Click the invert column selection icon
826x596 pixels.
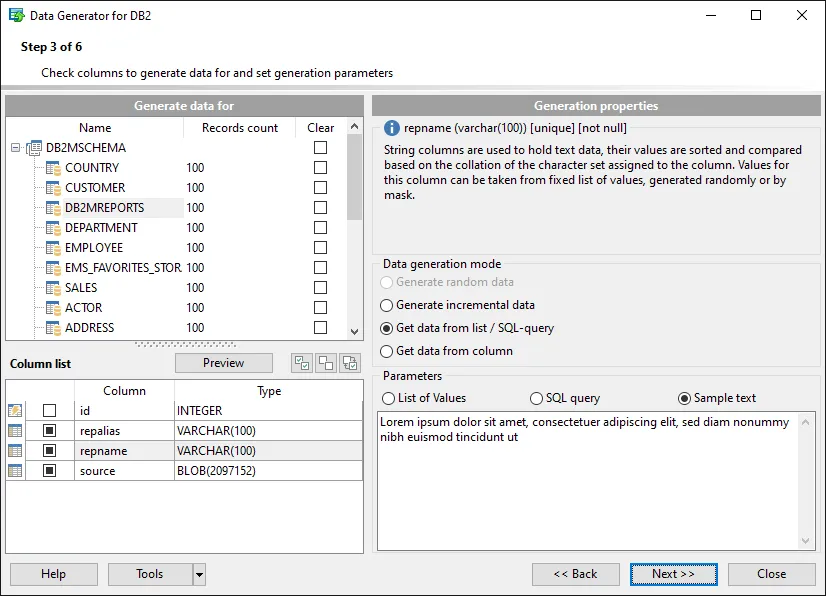click(350, 363)
